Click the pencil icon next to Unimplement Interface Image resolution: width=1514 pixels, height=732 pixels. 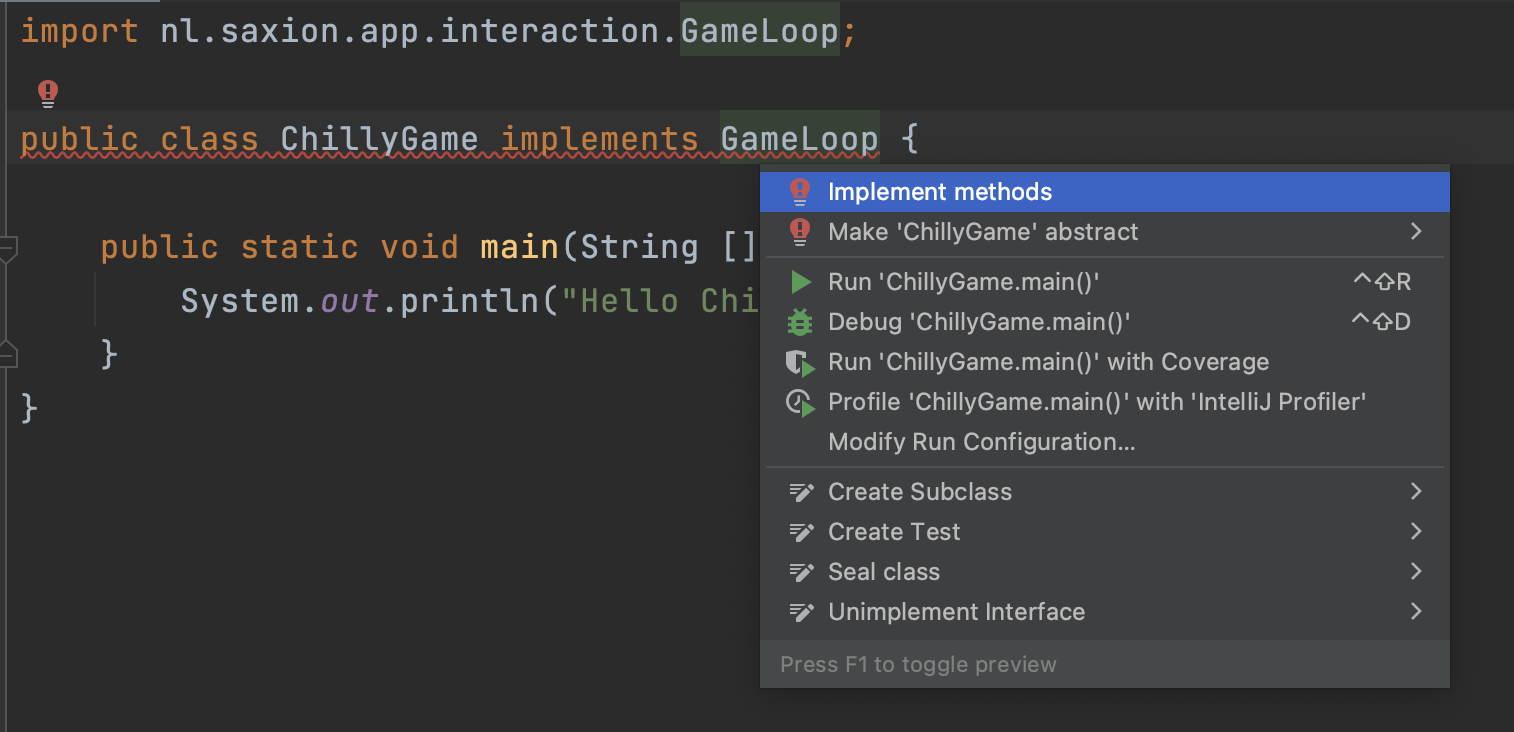coord(801,612)
